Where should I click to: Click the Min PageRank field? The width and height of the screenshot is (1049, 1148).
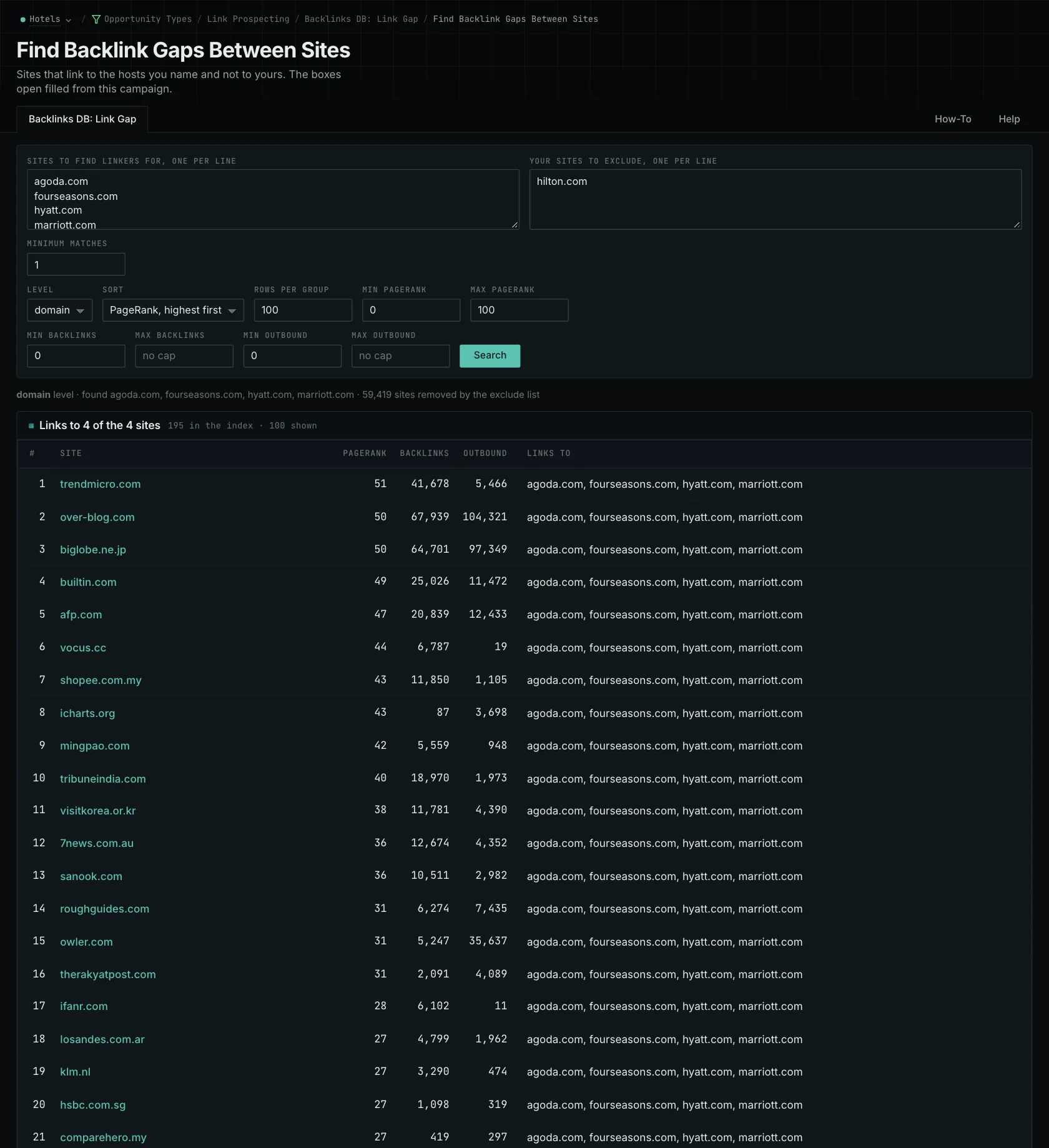click(411, 310)
